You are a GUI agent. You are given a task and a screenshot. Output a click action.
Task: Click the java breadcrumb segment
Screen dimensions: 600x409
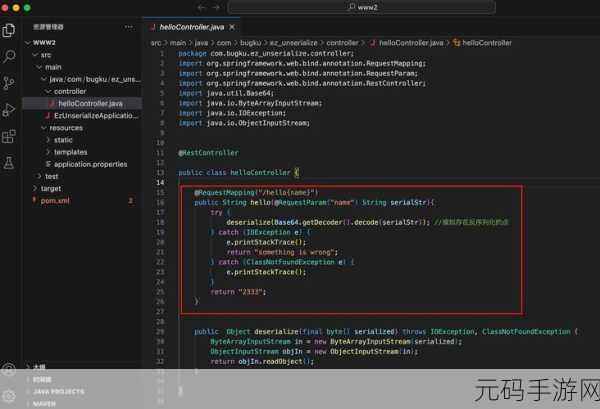[x=201, y=43]
